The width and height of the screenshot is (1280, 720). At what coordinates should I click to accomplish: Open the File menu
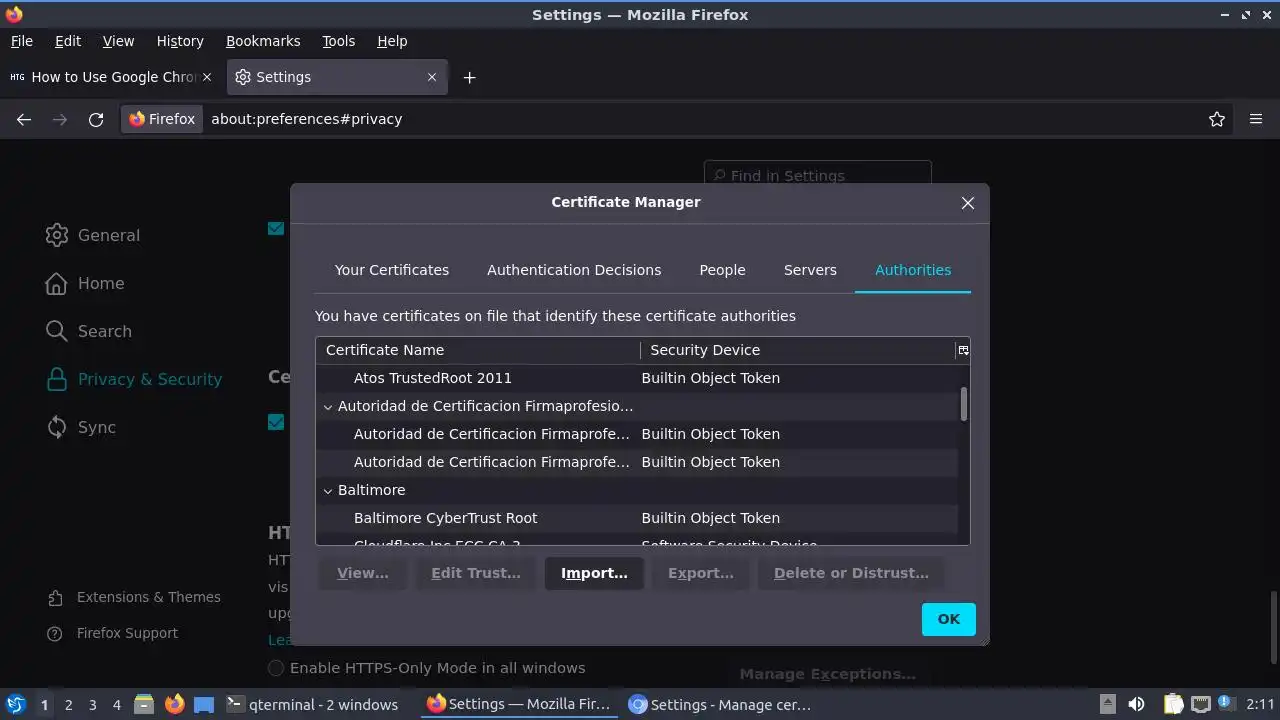[22, 41]
